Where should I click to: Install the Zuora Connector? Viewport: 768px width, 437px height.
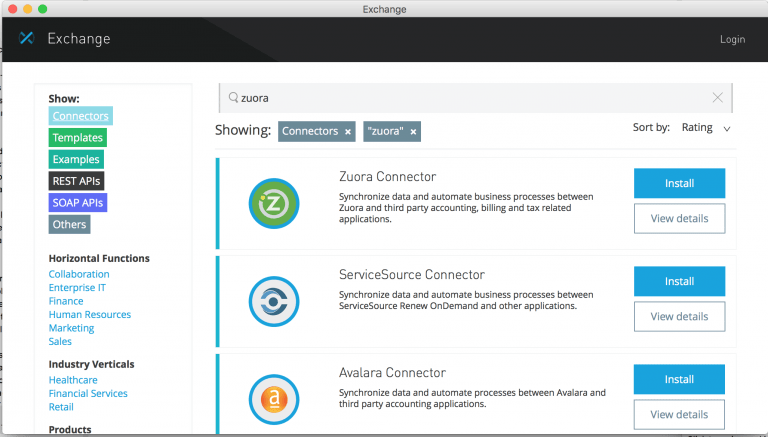(x=679, y=183)
